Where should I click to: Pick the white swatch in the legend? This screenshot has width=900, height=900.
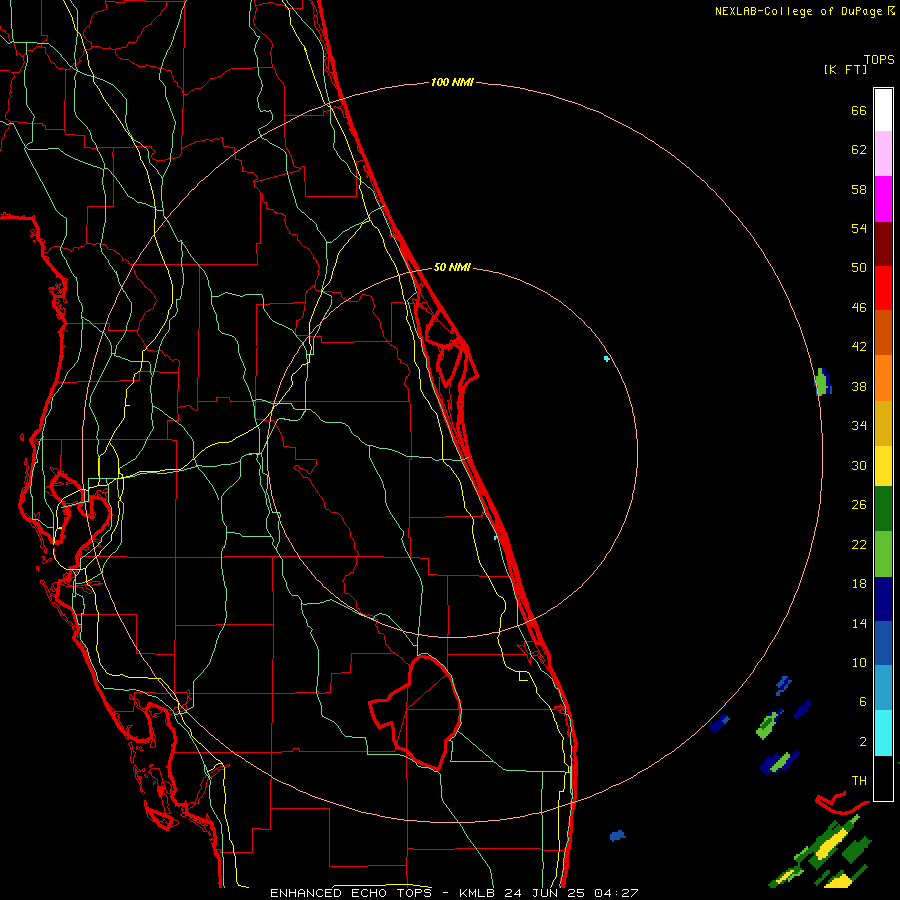pos(883,110)
